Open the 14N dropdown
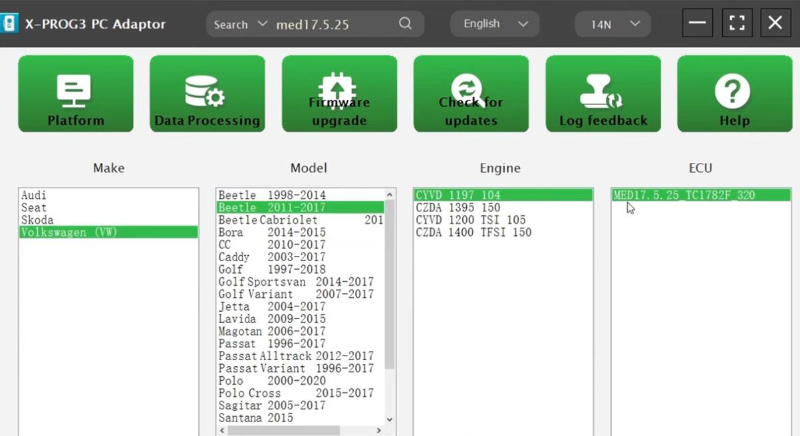 pyautogui.click(x=613, y=24)
